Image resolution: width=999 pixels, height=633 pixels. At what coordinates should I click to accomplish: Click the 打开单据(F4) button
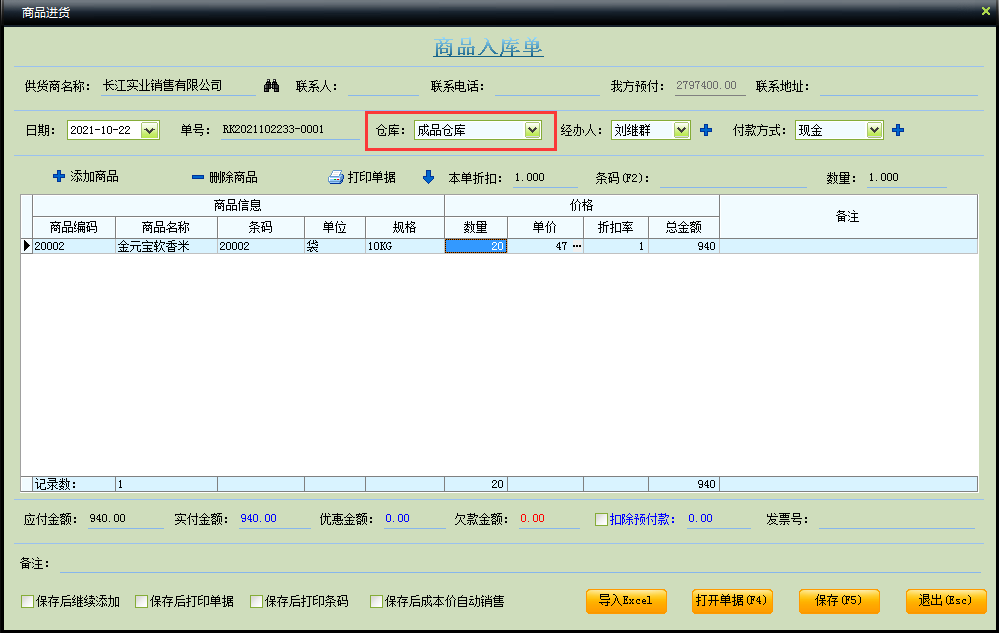pyautogui.click(x=732, y=601)
